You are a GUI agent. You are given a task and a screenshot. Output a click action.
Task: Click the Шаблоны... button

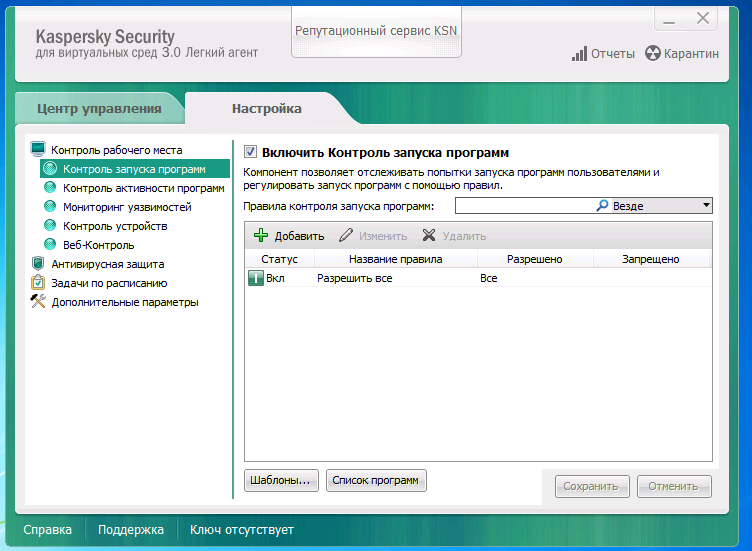point(281,480)
